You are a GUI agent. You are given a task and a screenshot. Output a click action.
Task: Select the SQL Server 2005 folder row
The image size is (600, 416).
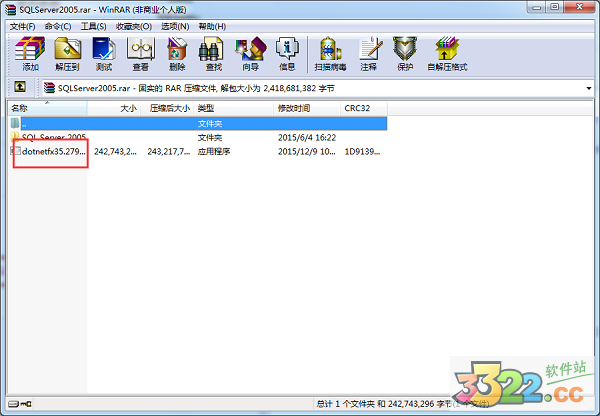tap(198, 137)
